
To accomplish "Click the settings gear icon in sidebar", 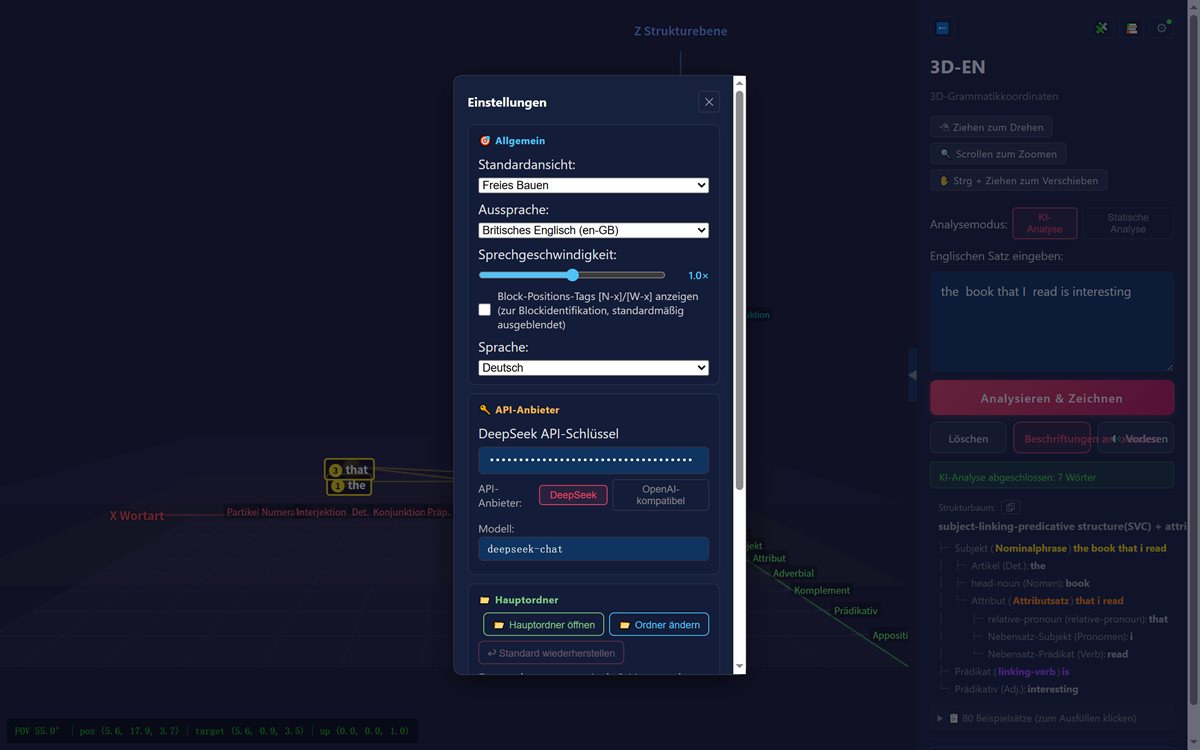I will pyautogui.click(x=1162, y=28).
